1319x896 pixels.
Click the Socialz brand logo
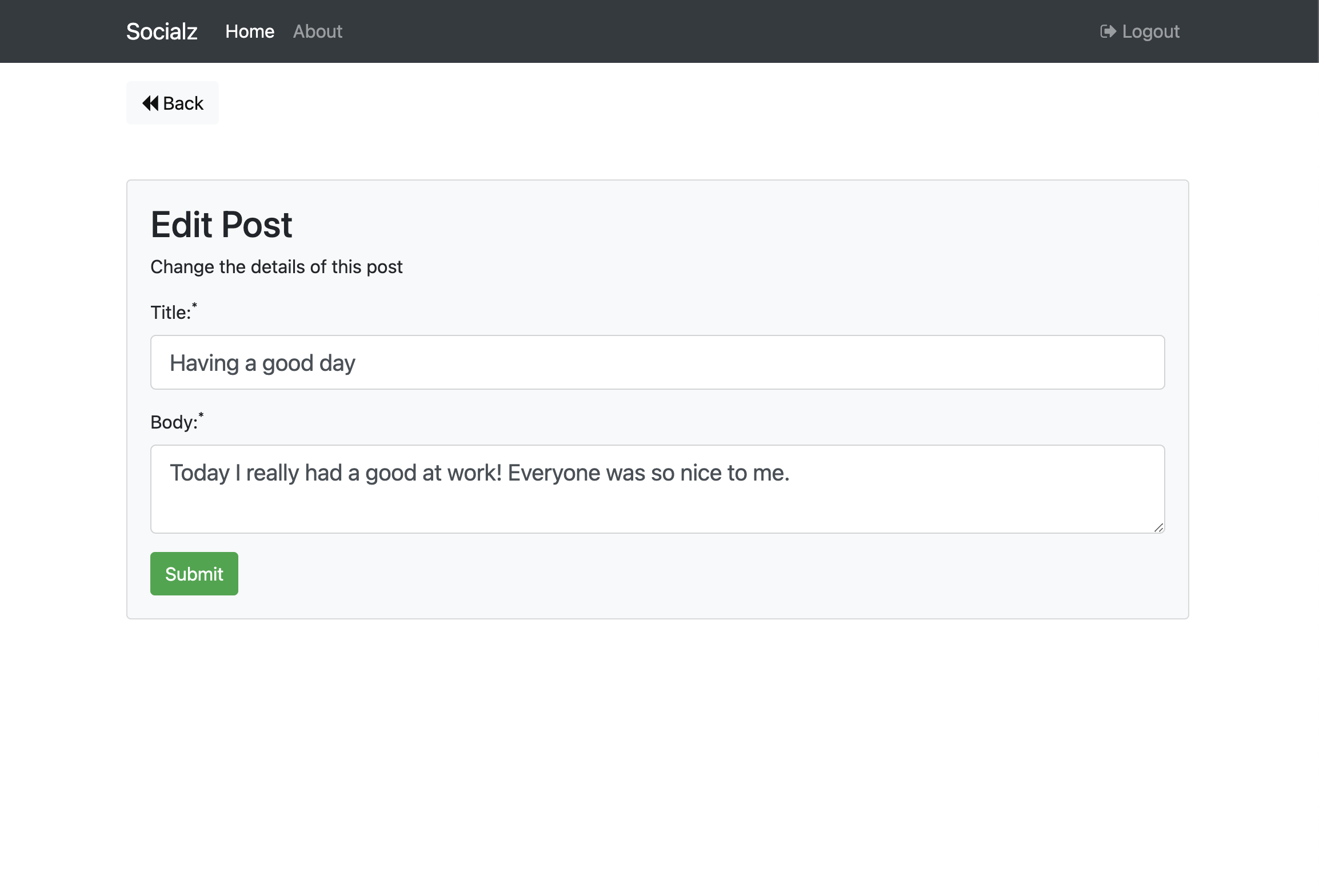tap(162, 31)
